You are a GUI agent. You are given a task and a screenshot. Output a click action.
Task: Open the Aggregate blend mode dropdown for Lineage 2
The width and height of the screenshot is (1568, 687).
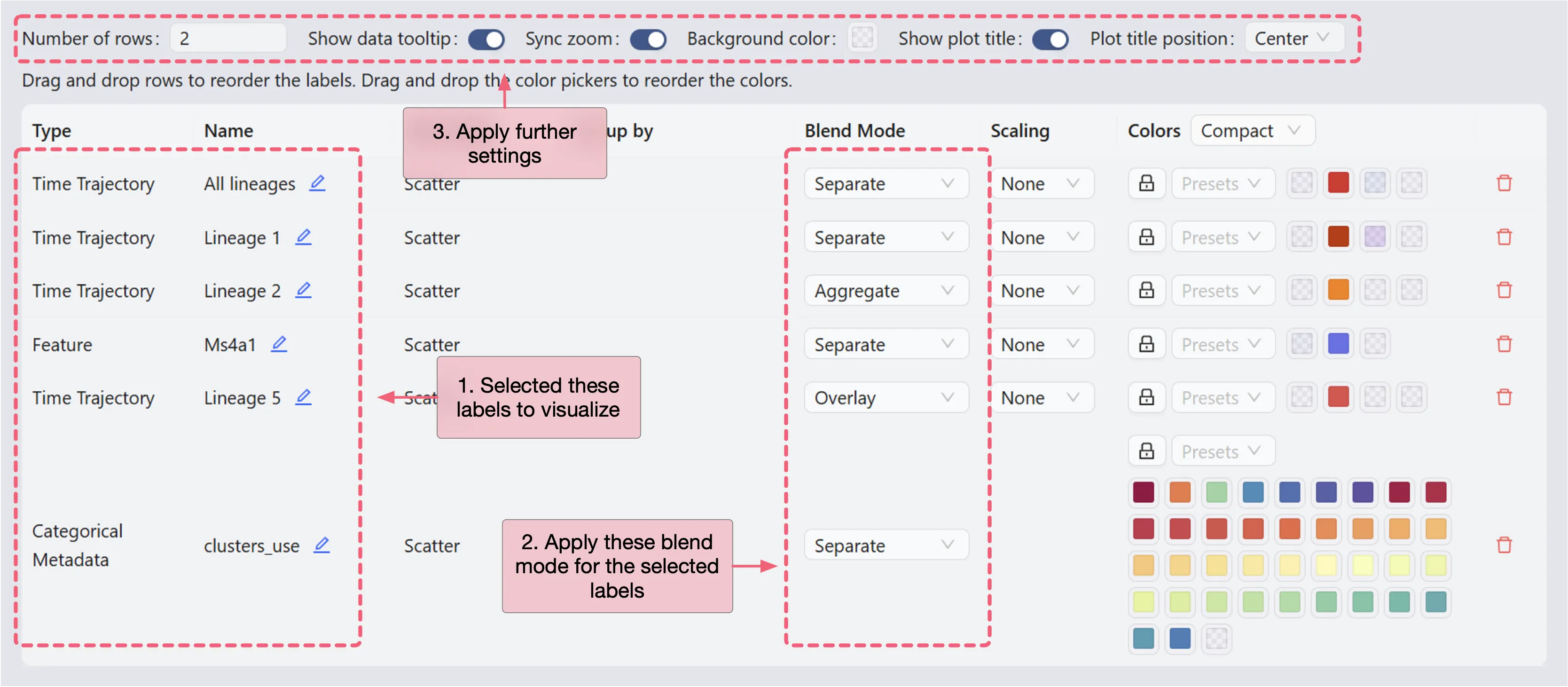coord(885,291)
